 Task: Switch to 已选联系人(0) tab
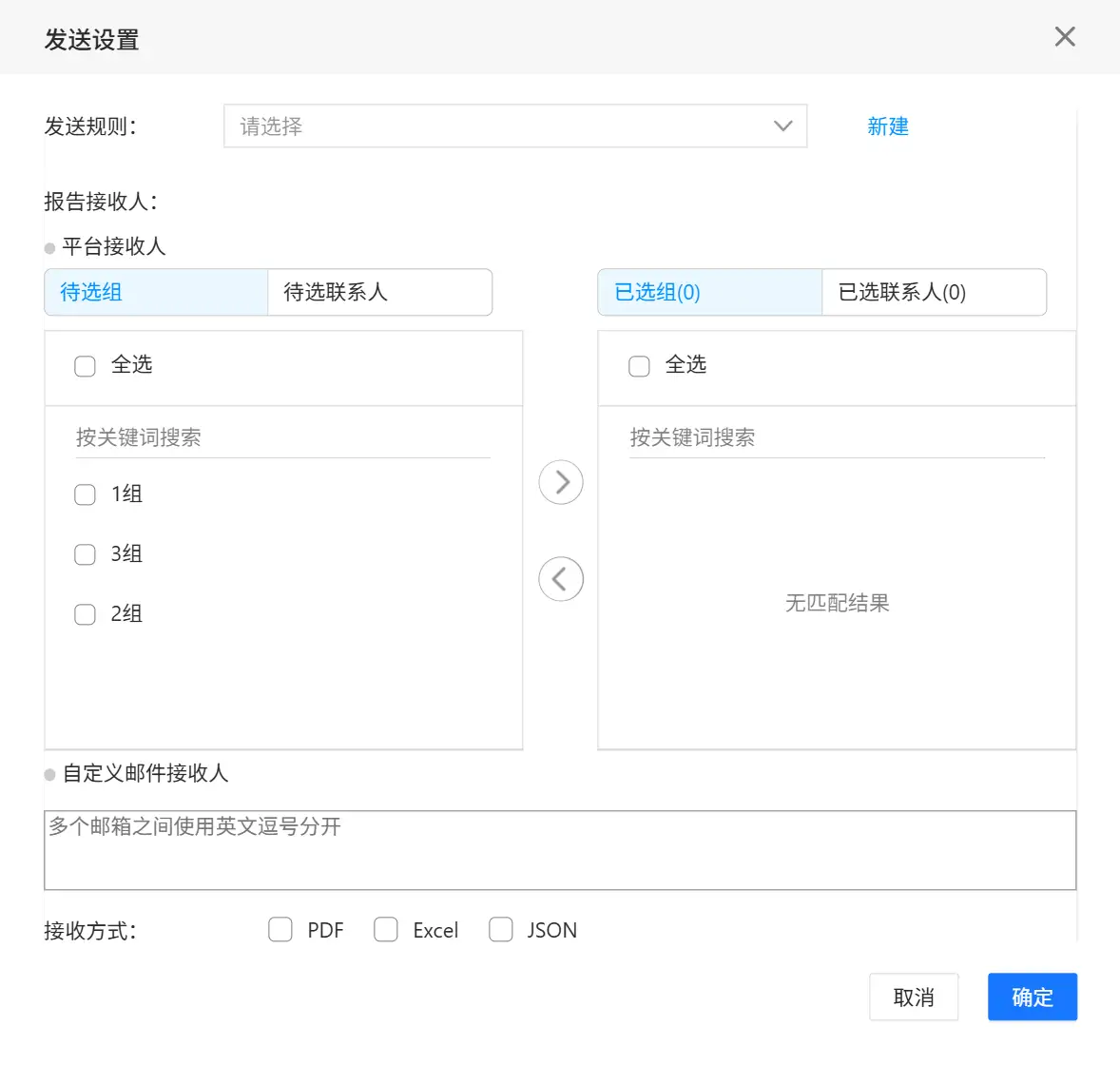tap(933, 292)
